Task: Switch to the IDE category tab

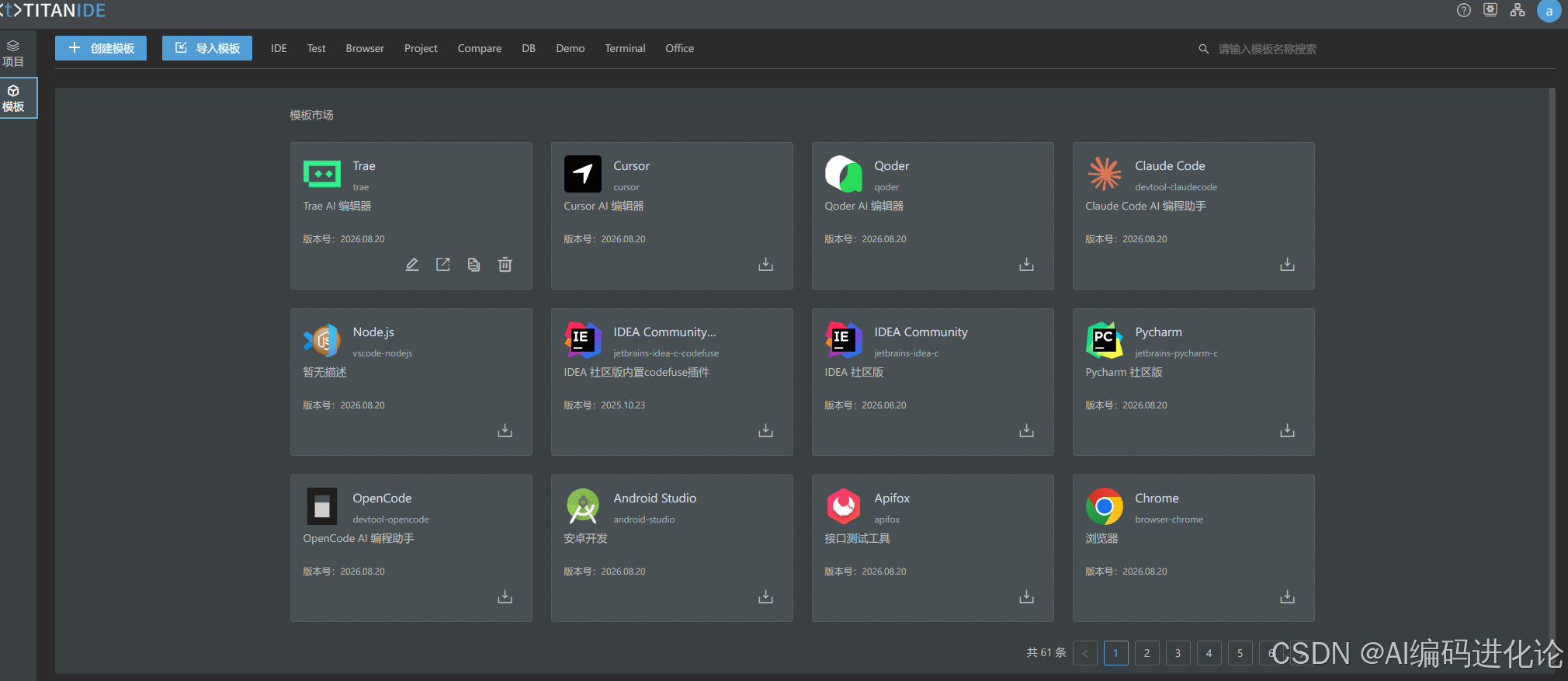Action: click(279, 48)
